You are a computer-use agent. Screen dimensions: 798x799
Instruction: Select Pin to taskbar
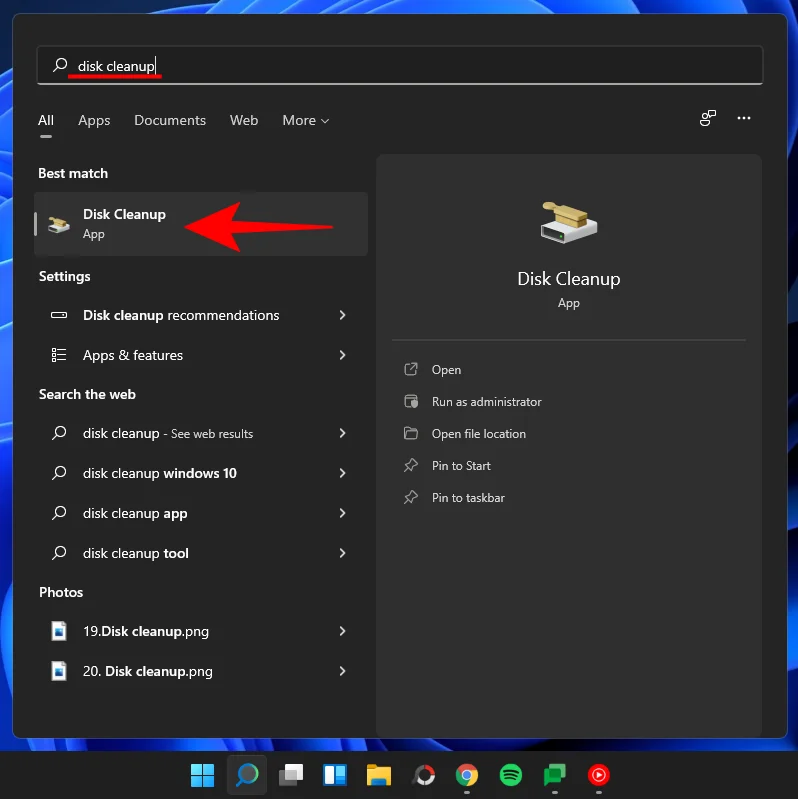(x=468, y=497)
